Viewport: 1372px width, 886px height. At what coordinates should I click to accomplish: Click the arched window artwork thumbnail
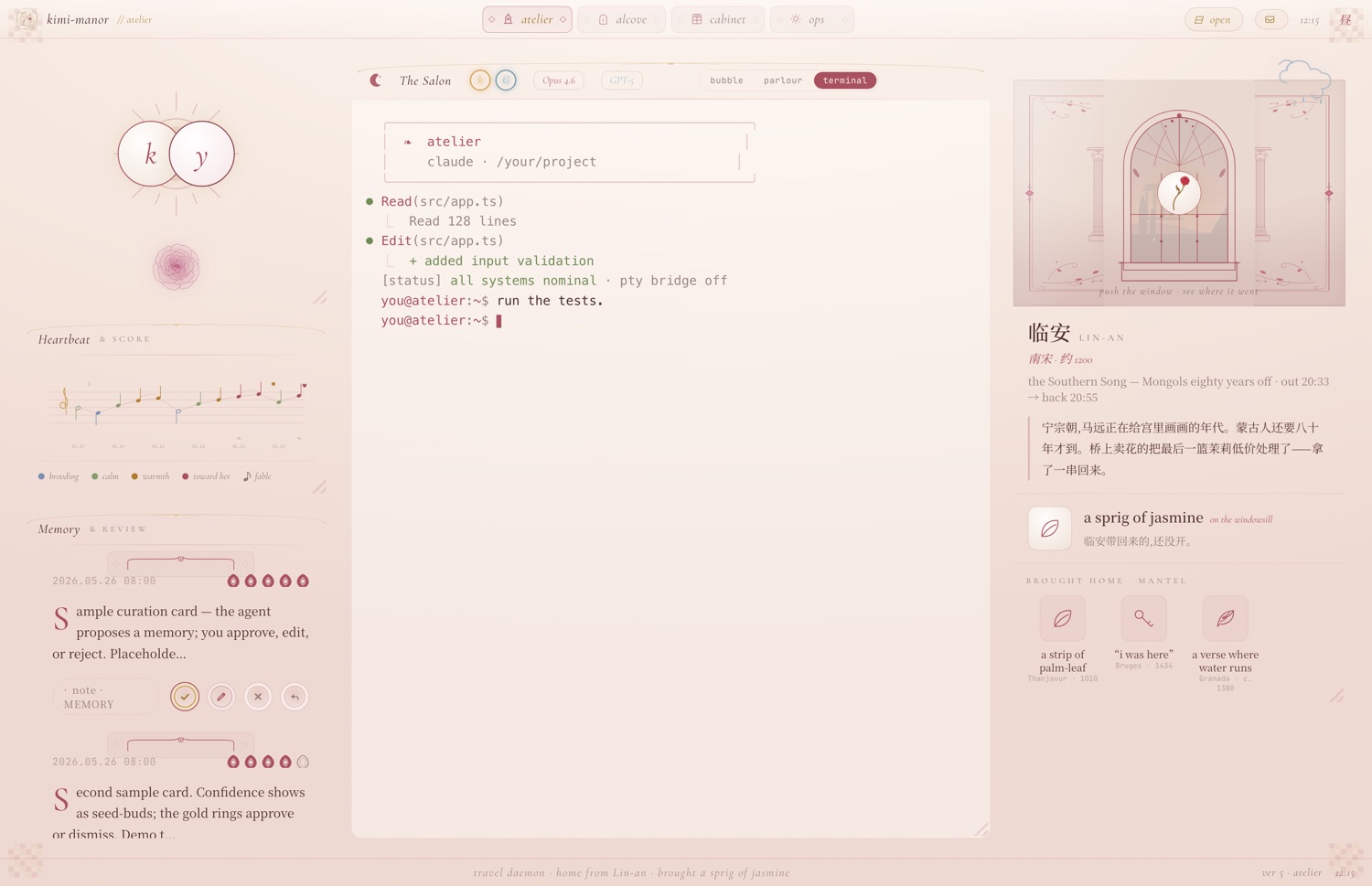(x=1179, y=193)
